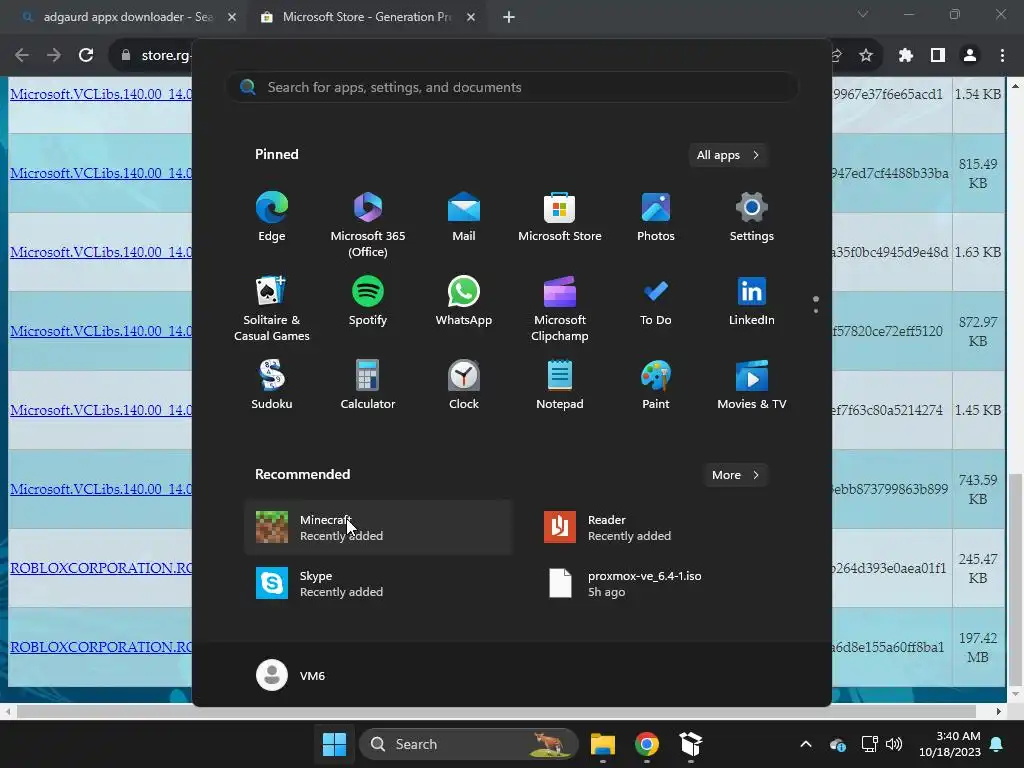Open the cloud status tray icon
This screenshot has width=1024, height=768.
click(838, 744)
